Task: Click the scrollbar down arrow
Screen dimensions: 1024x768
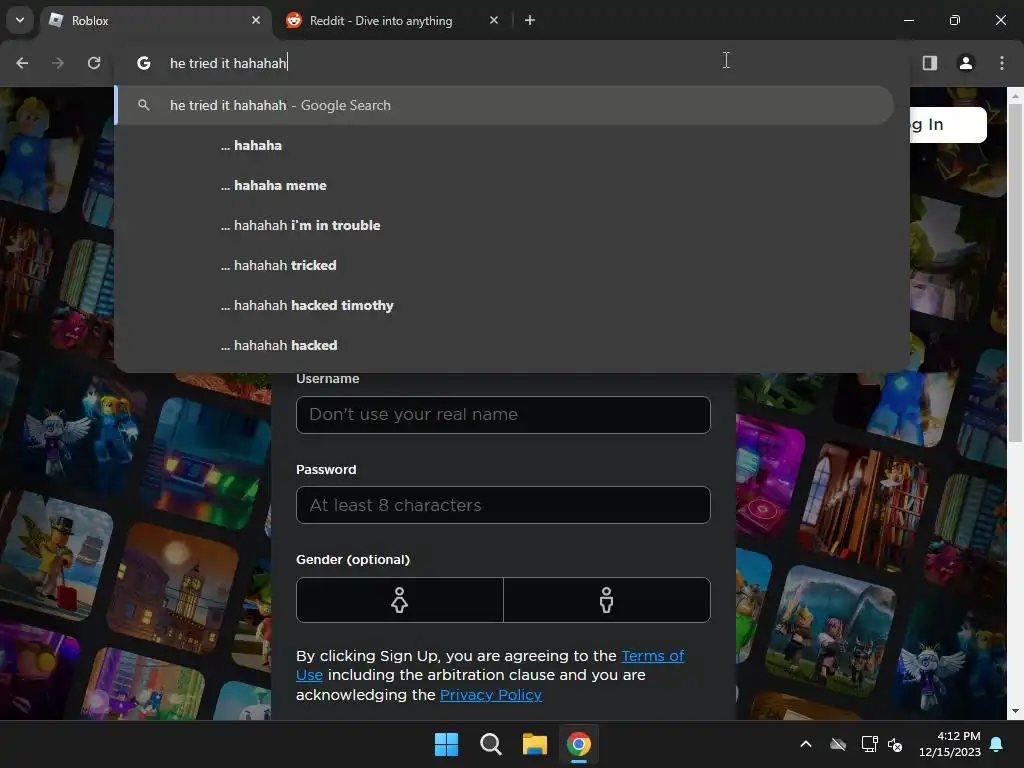Action: pos(1015,711)
